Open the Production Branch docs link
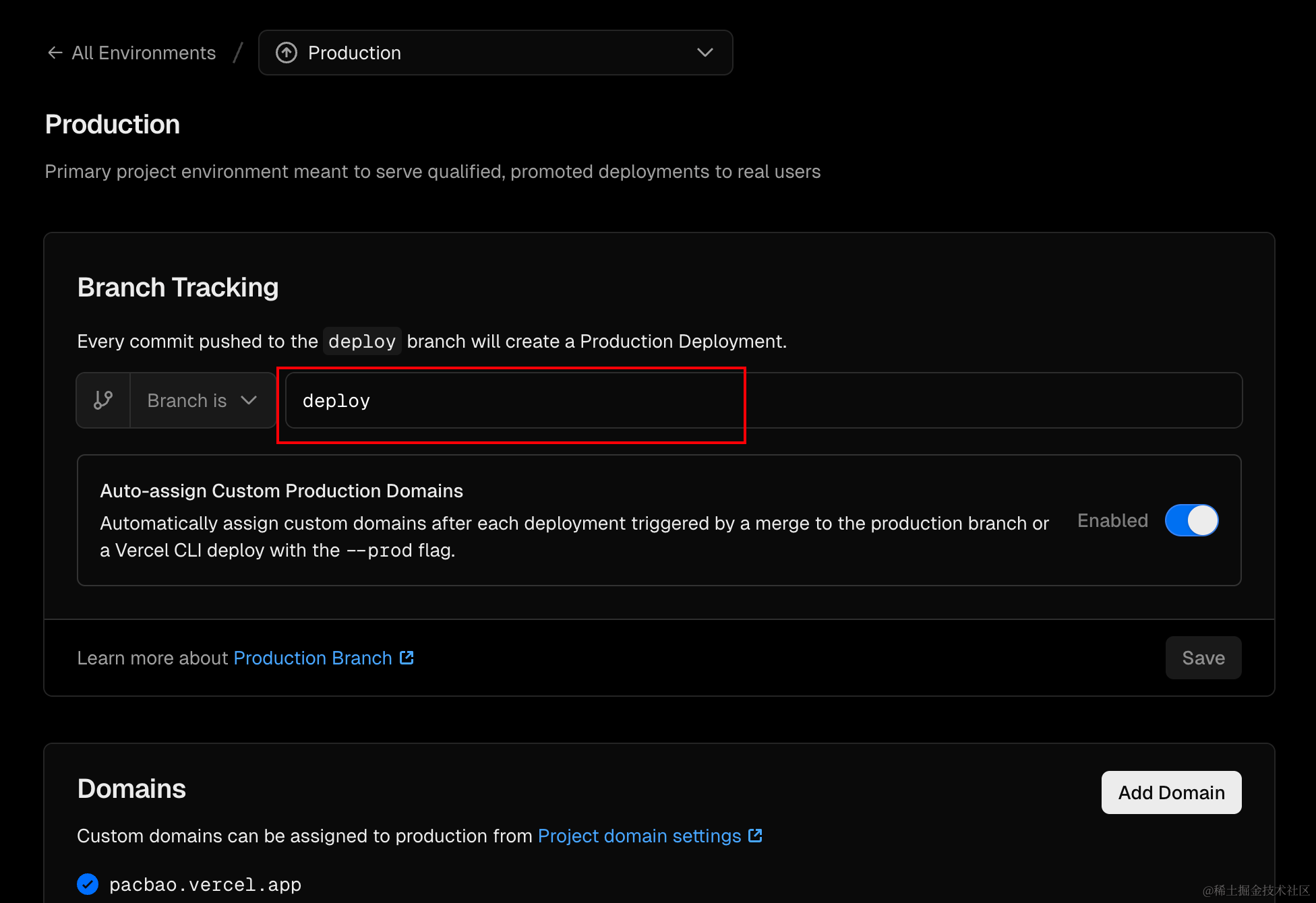 313,658
